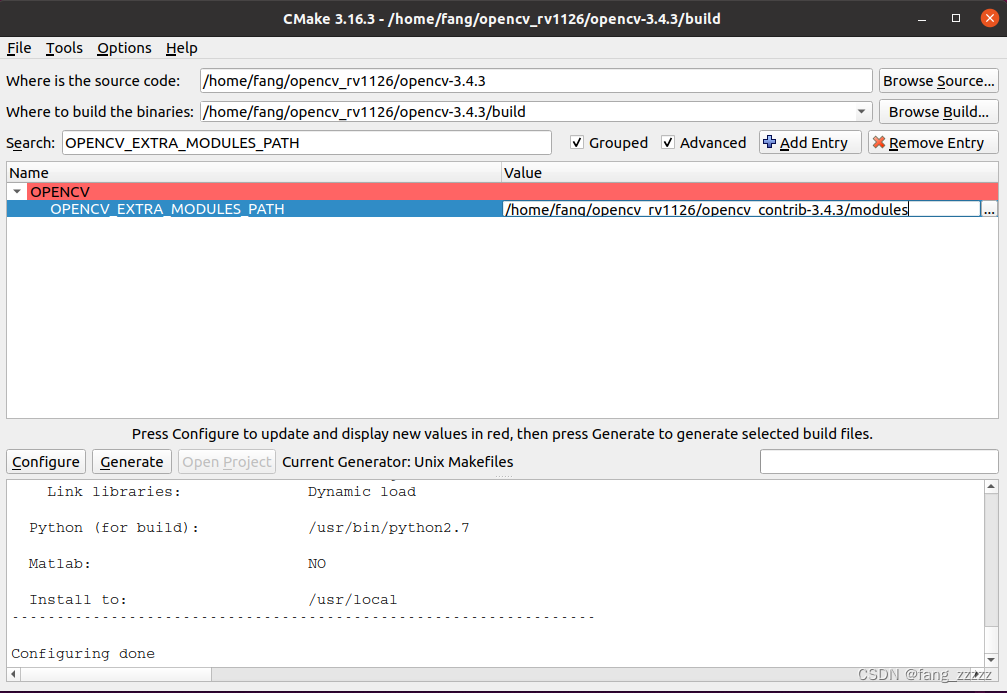Click the close window icon
This screenshot has width=1007, height=693.
point(989,17)
